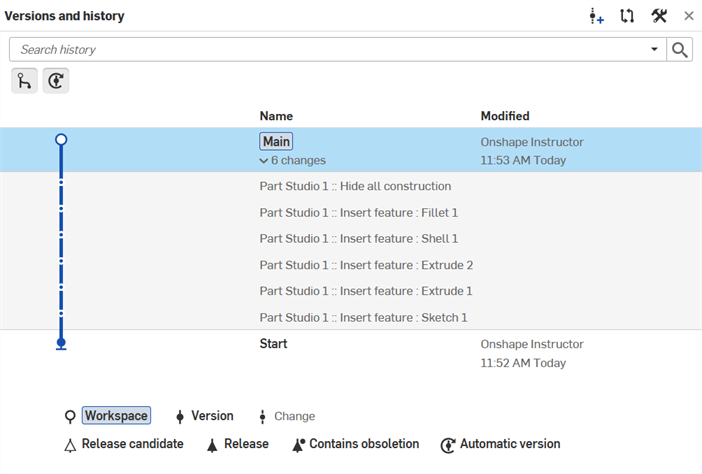Close the Versions and history panel
The image size is (702, 474).
pos(689,16)
